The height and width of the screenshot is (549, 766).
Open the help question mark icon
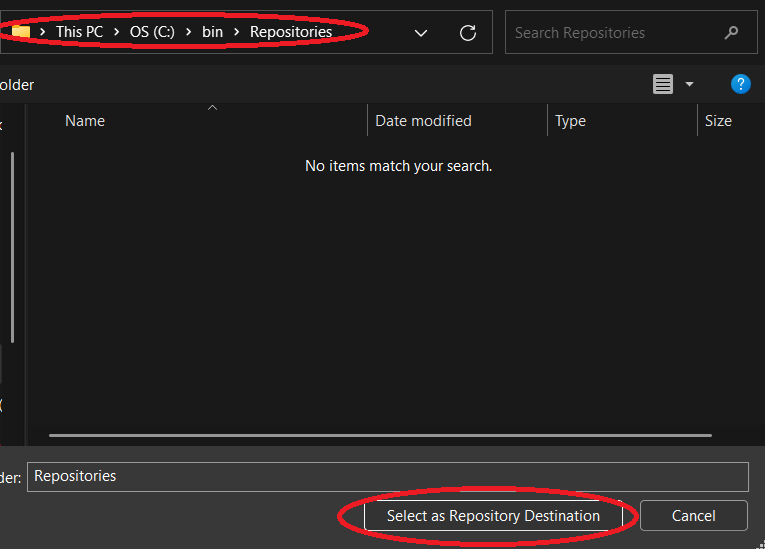click(x=740, y=84)
